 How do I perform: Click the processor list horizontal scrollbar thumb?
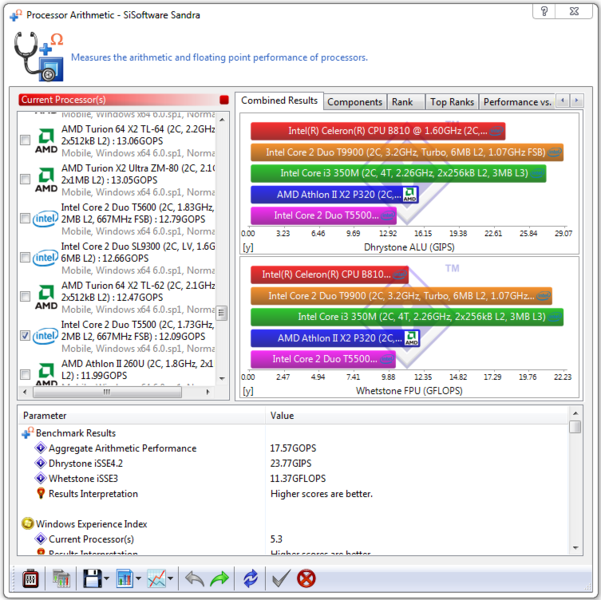click(x=107, y=392)
